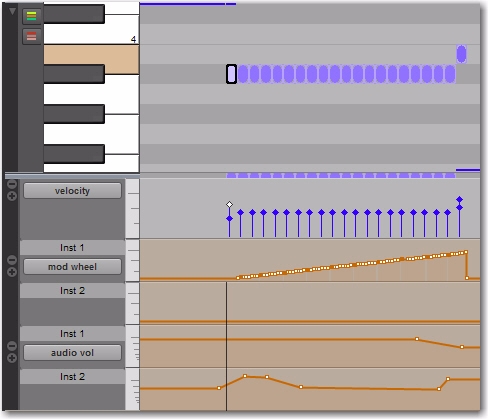Image resolution: width=488 pixels, height=419 pixels.
Task: Open the mod wheel lane type selector
Action: 72,267
